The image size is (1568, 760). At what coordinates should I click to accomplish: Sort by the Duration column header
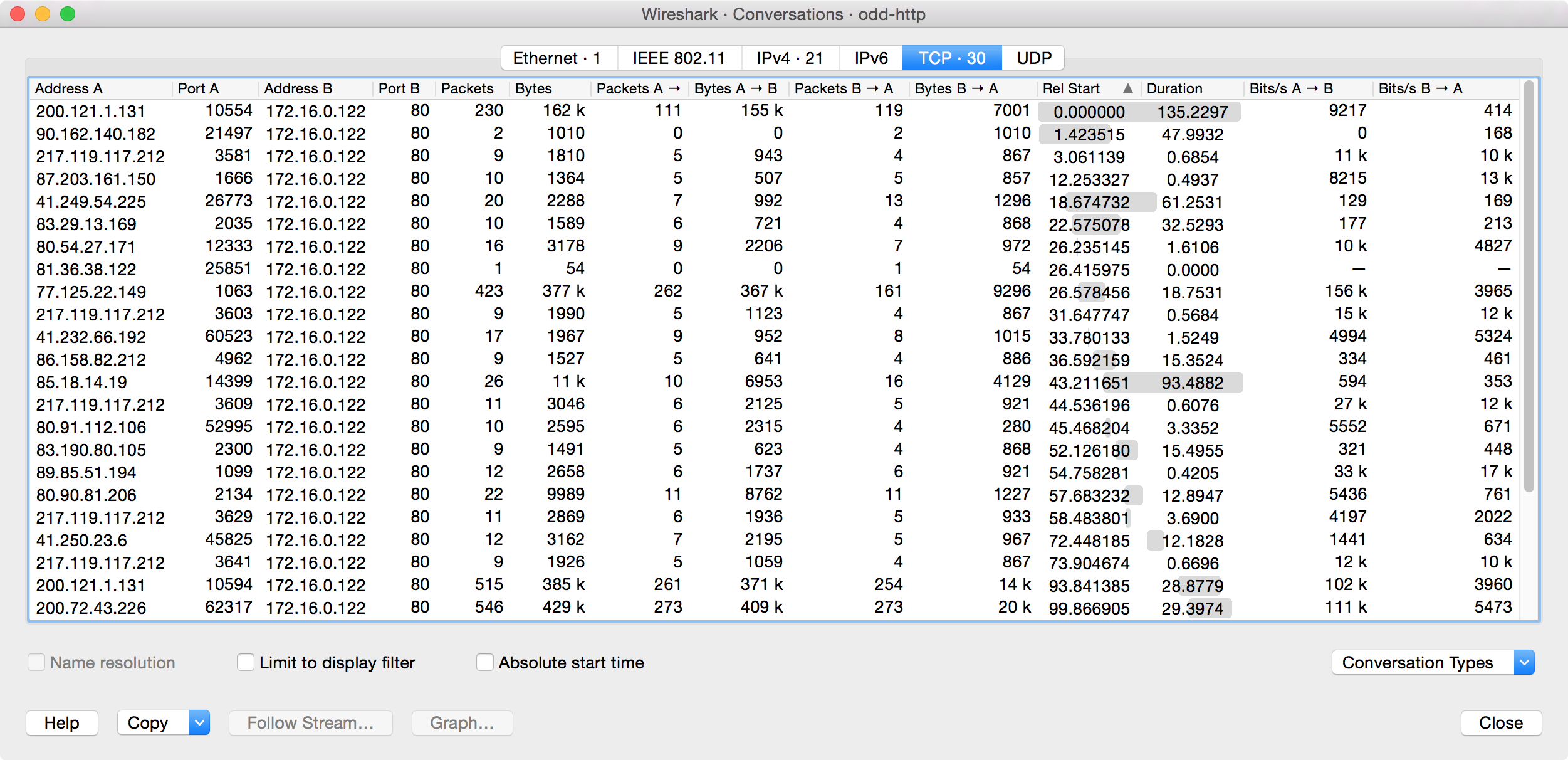pos(1192,88)
